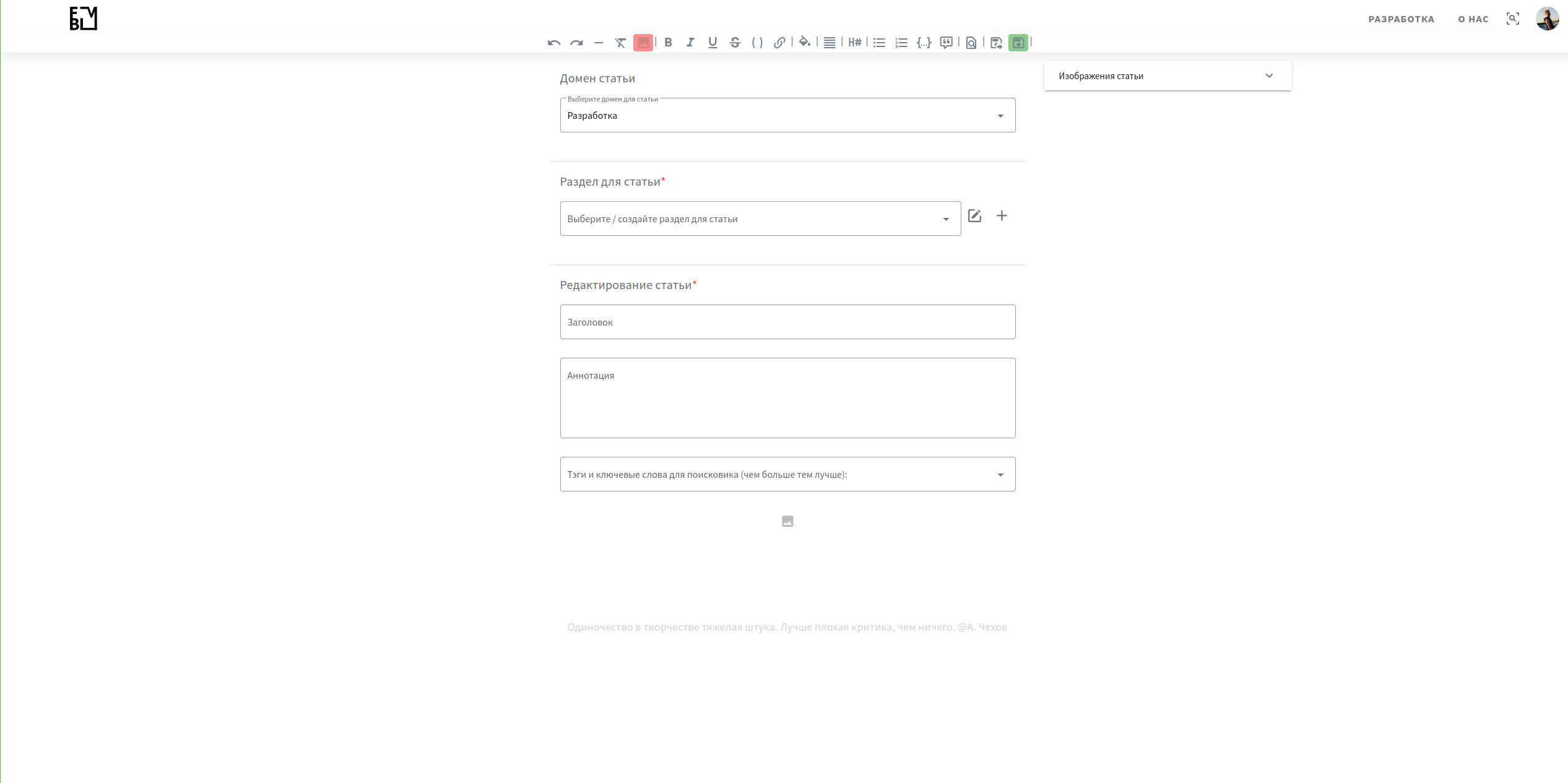Screen dimensions: 1568x783
Task: Open the article section selection dropdown
Action: pyautogui.click(x=760, y=219)
